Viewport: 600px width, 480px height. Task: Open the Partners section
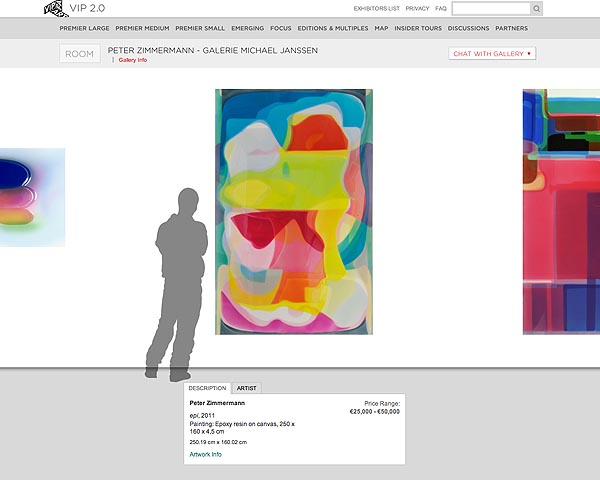[x=511, y=28]
